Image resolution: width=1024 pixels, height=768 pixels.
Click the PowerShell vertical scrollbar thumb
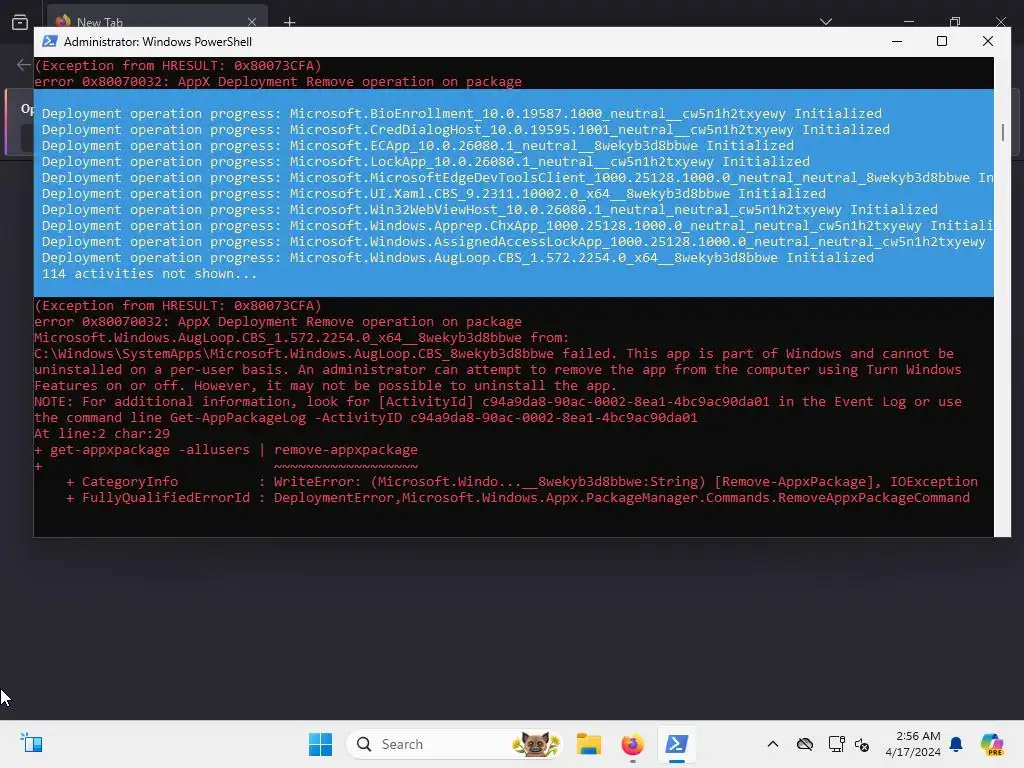pos(1002,132)
